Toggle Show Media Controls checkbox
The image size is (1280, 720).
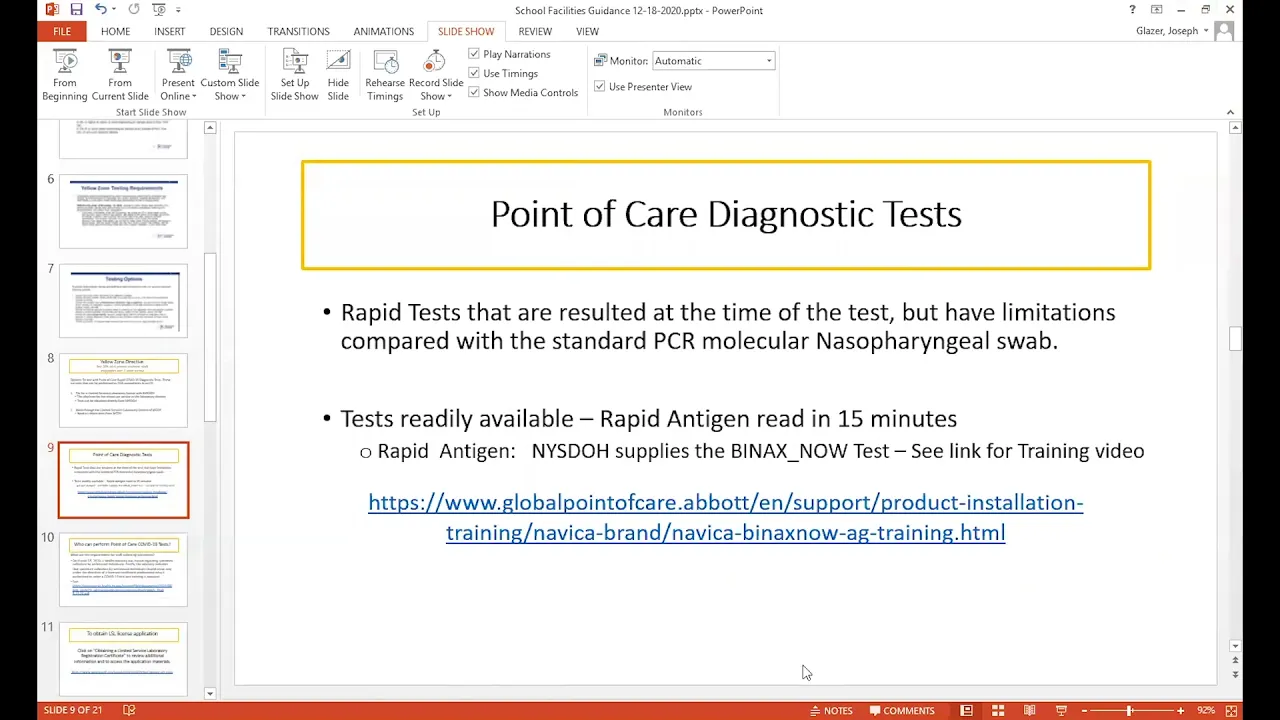tap(474, 92)
